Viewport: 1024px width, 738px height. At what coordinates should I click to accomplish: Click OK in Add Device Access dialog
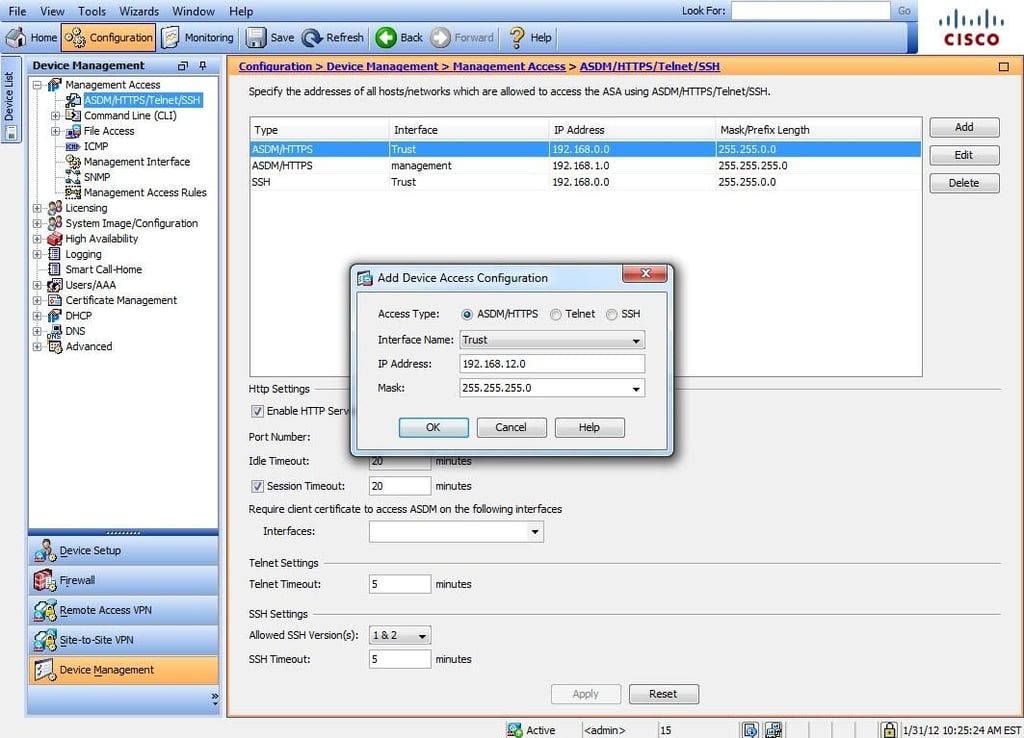point(434,427)
